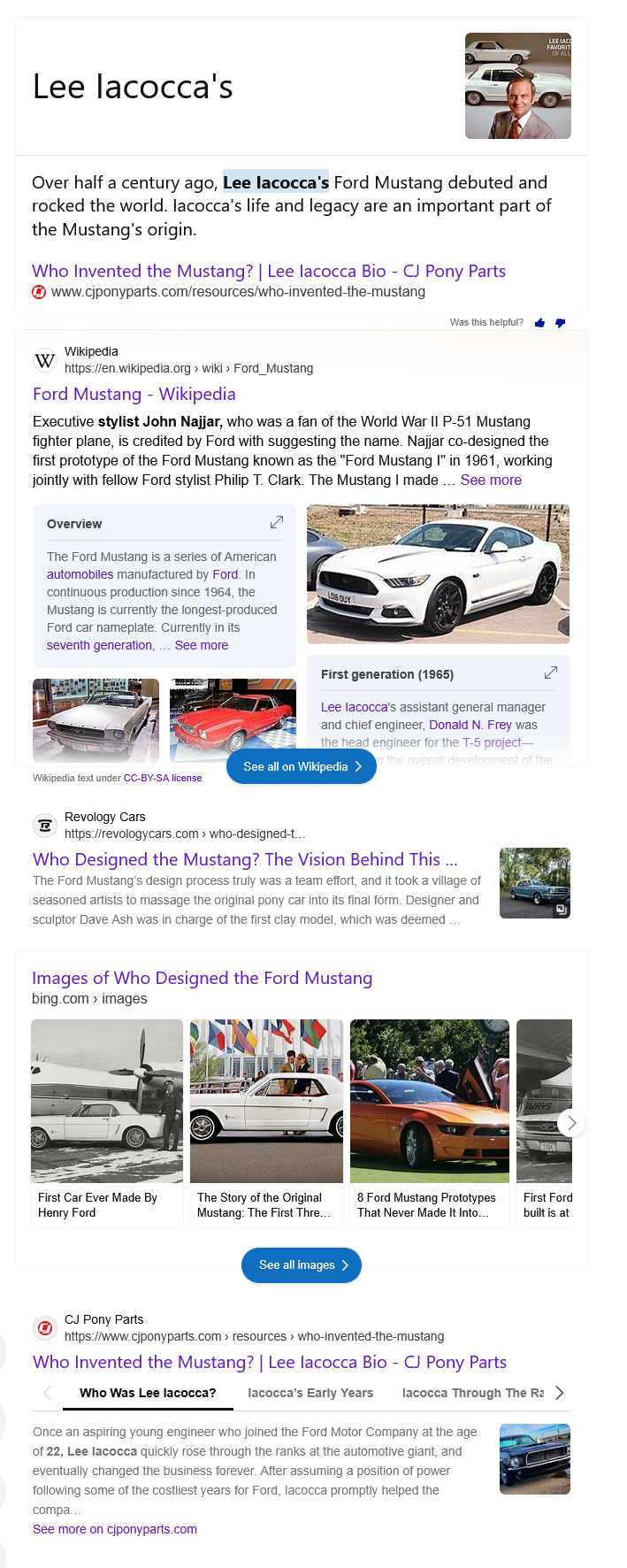Image resolution: width=627 pixels, height=1568 pixels.
Task: Click the Wikipedia W favicon
Action: click(x=44, y=360)
